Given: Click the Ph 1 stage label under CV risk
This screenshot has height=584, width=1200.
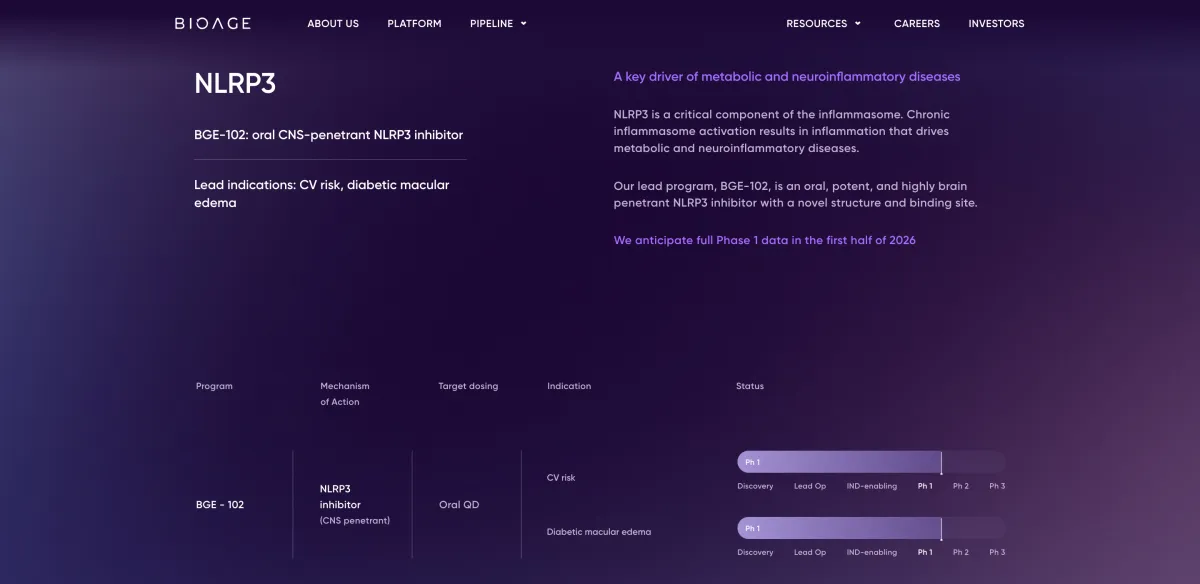Looking at the screenshot, I should tap(925, 486).
